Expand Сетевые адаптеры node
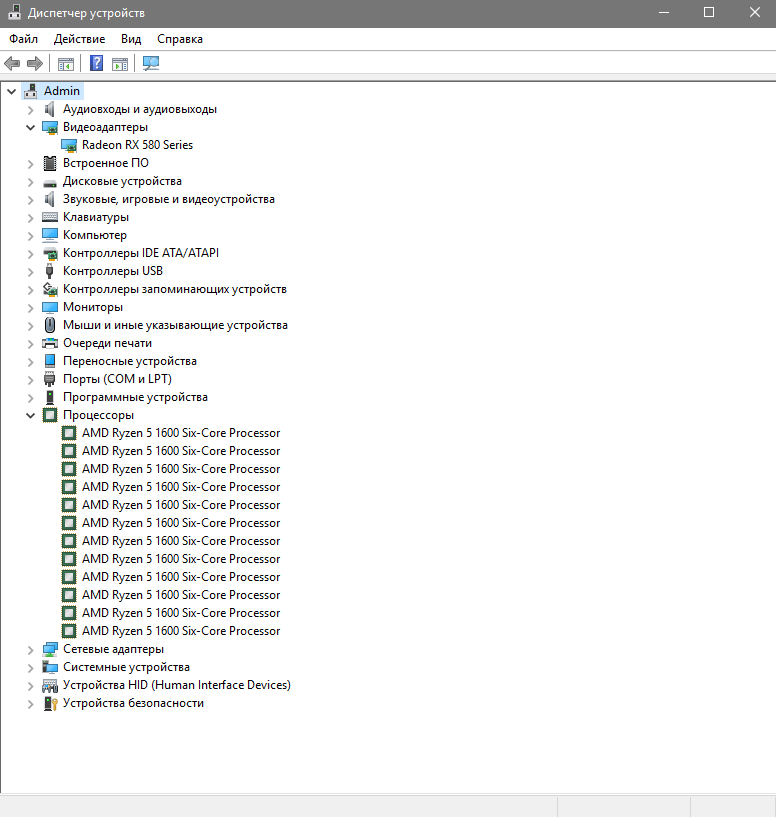This screenshot has height=817, width=776. point(30,650)
